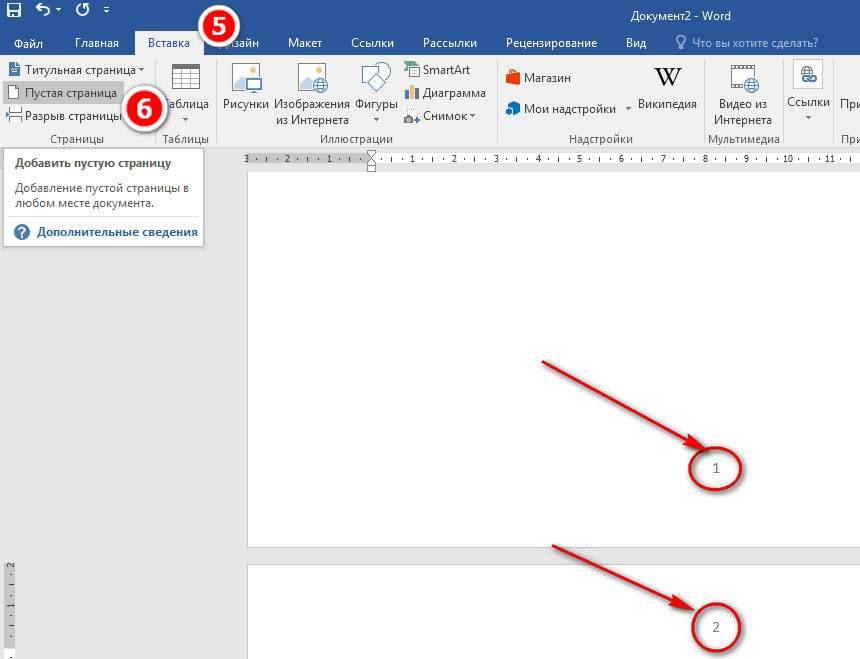Click the Мои надстройки icon
Viewport: 860px width, 659px height.
512,109
